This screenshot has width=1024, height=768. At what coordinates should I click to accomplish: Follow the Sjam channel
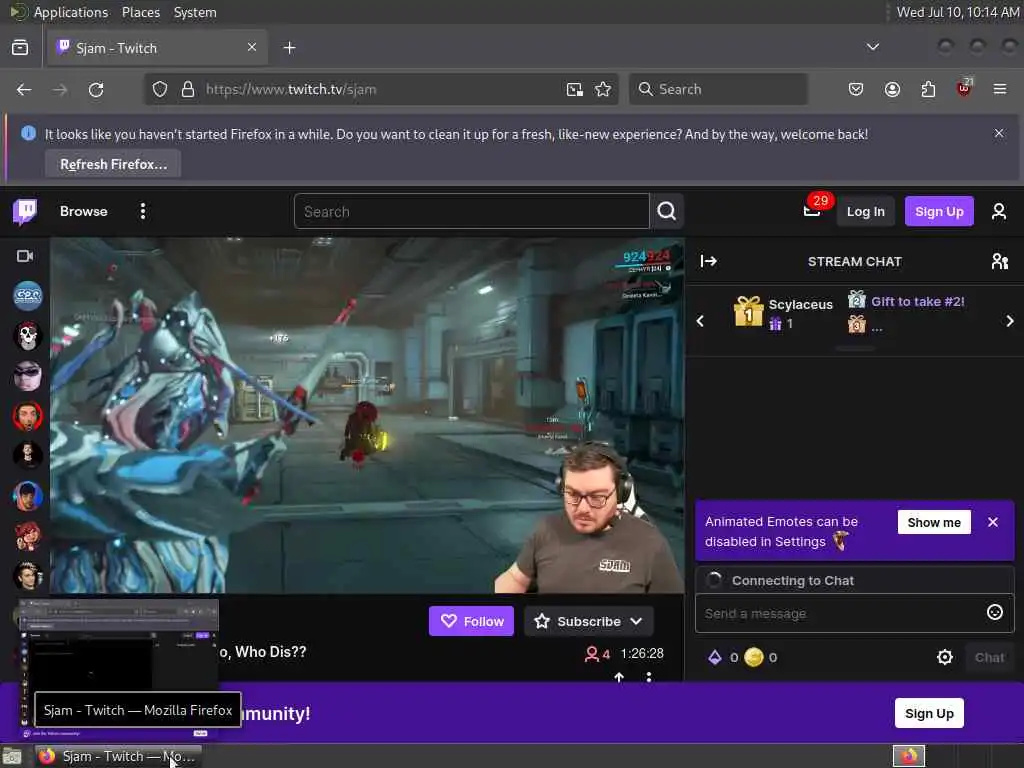coord(472,621)
